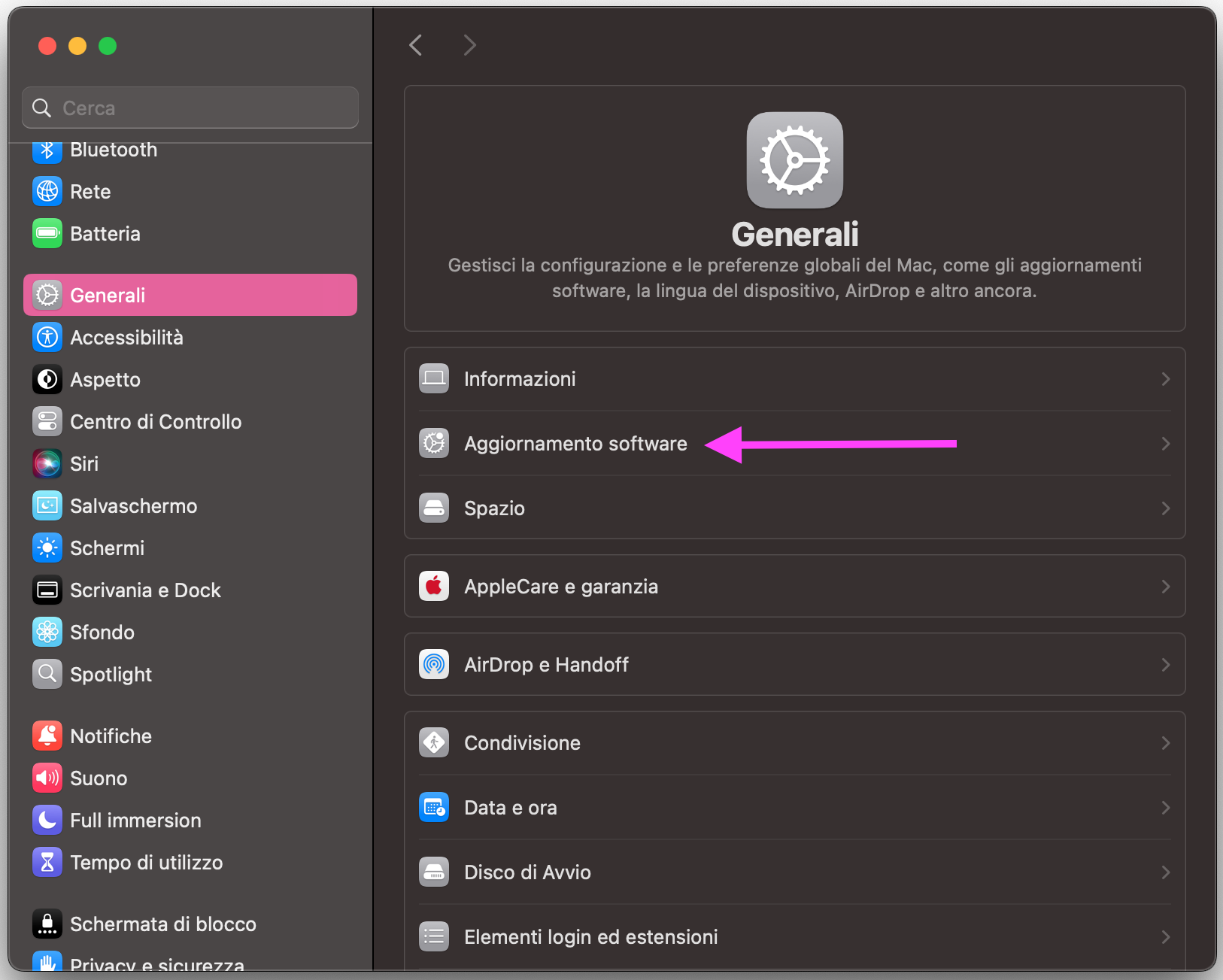Image resolution: width=1223 pixels, height=980 pixels.
Task: Open the Condivisione disclosure arrow
Action: click(x=1165, y=742)
